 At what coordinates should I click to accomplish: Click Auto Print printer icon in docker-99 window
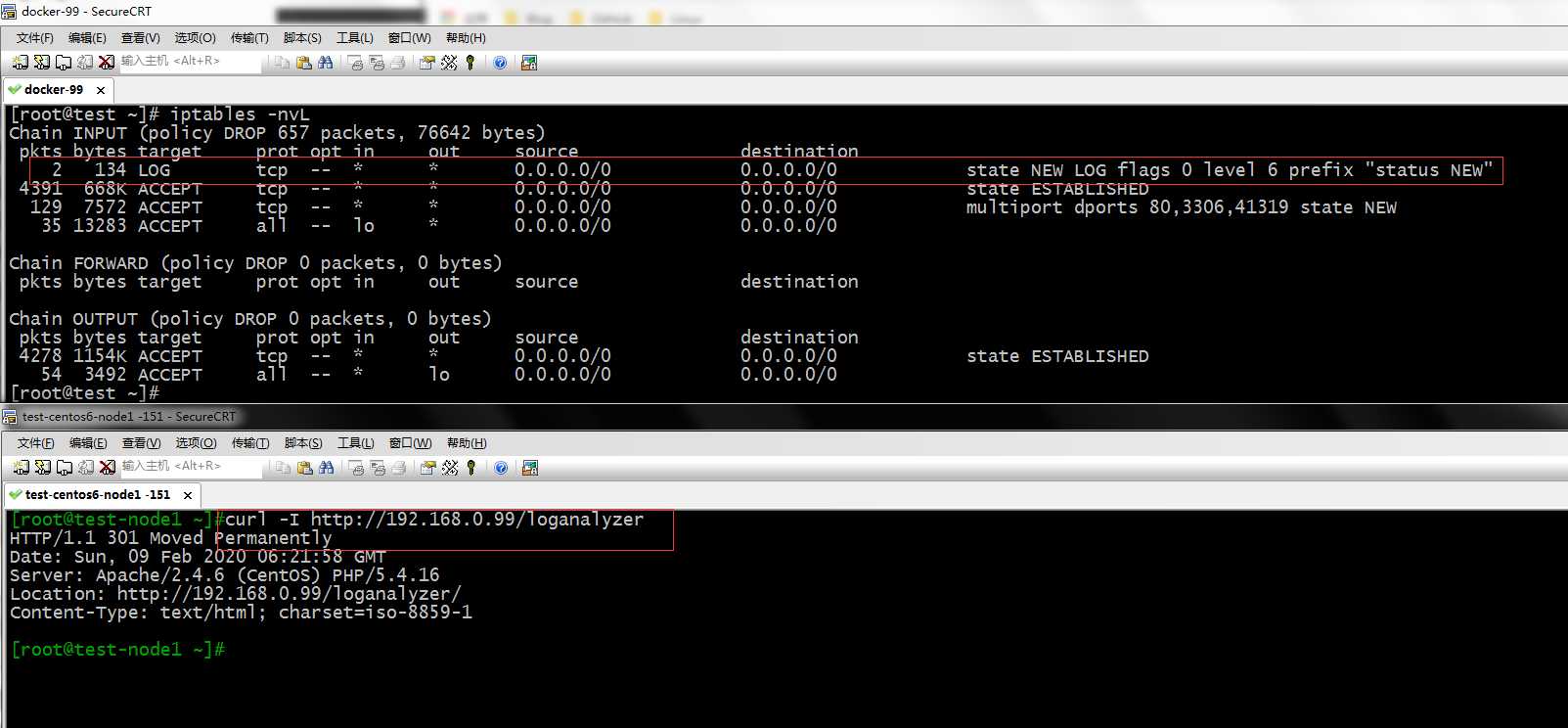click(x=398, y=62)
